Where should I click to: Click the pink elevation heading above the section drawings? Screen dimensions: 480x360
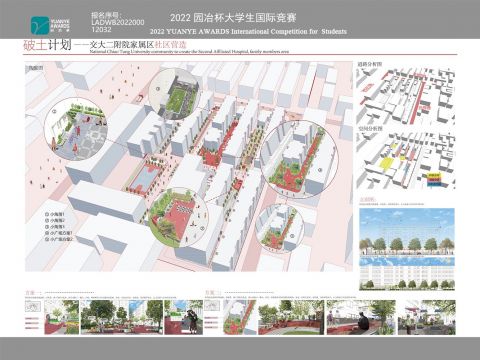click(x=367, y=199)
